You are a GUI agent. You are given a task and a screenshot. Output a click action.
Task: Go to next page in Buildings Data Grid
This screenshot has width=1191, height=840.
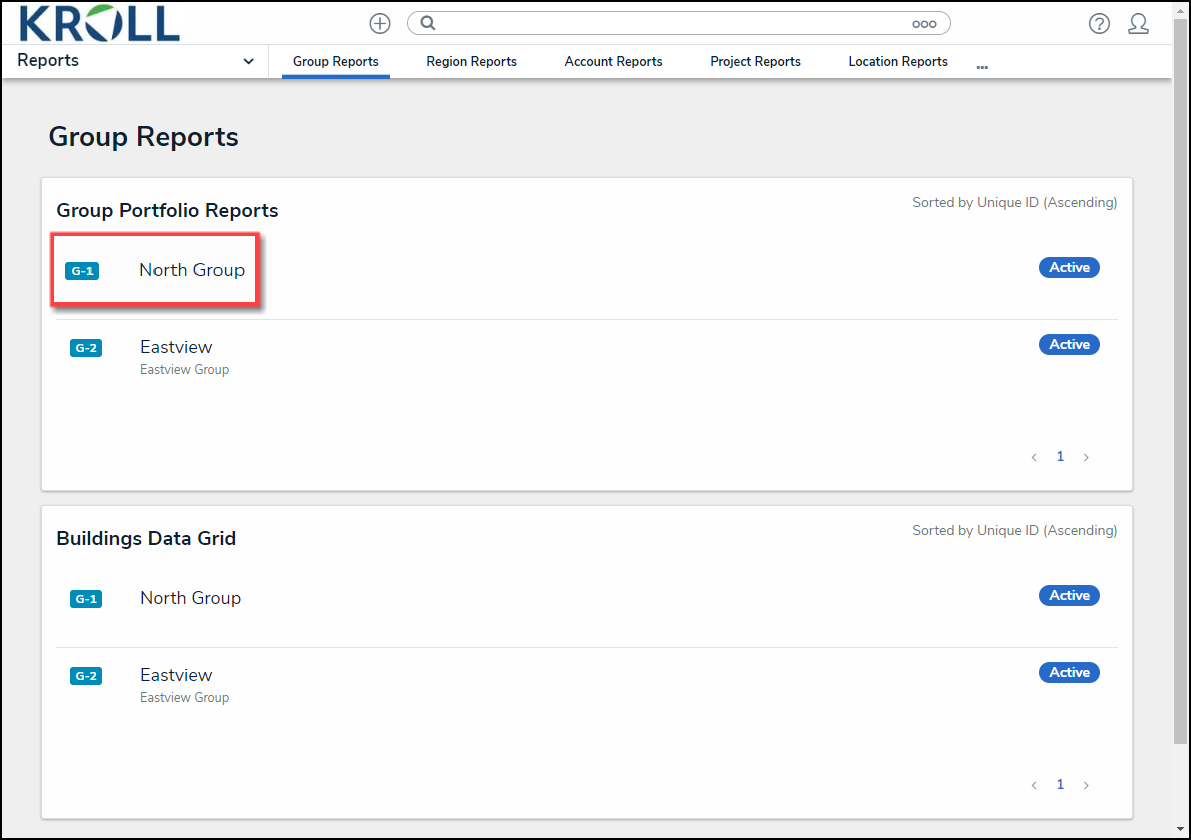pyautogui.click(x=1086, y=785)
